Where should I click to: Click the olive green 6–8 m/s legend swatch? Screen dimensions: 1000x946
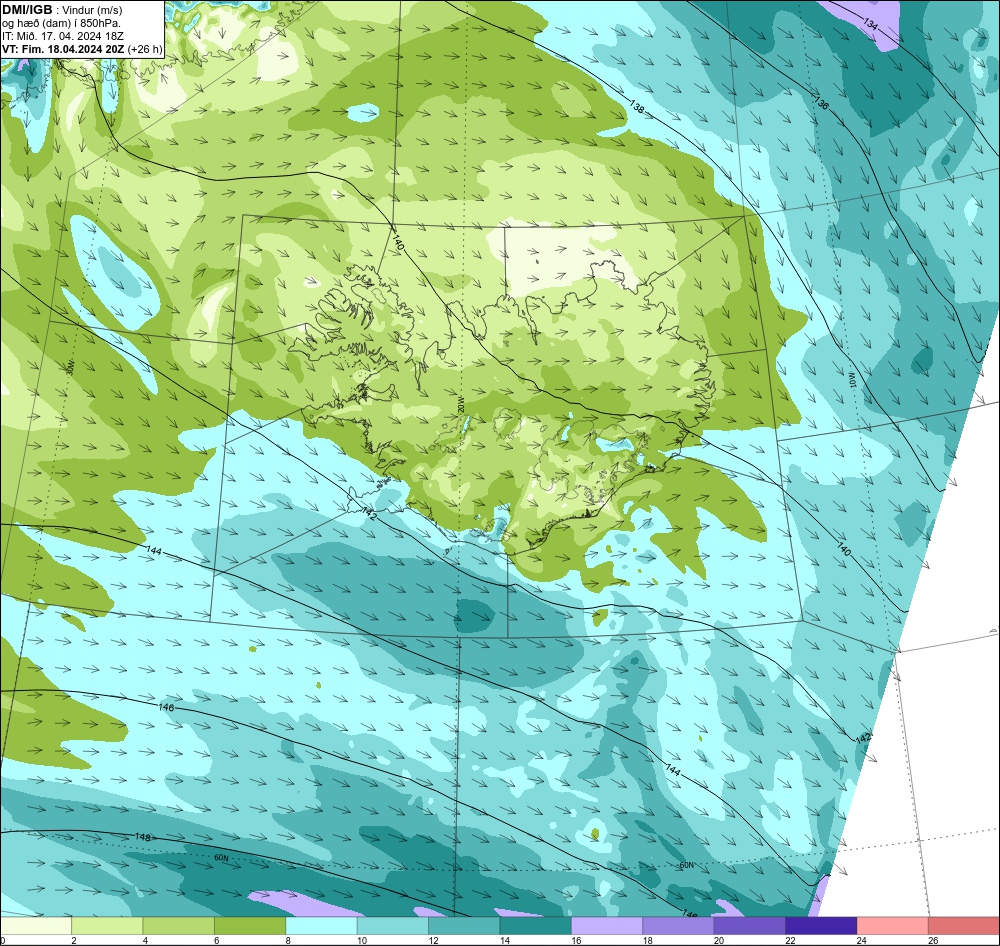click(x=250, y=926)
